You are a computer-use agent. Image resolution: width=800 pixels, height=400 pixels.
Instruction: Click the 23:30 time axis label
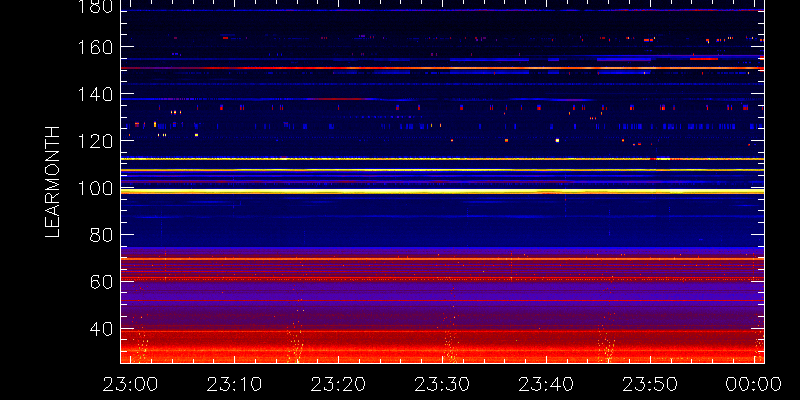[x=442, y=384]
